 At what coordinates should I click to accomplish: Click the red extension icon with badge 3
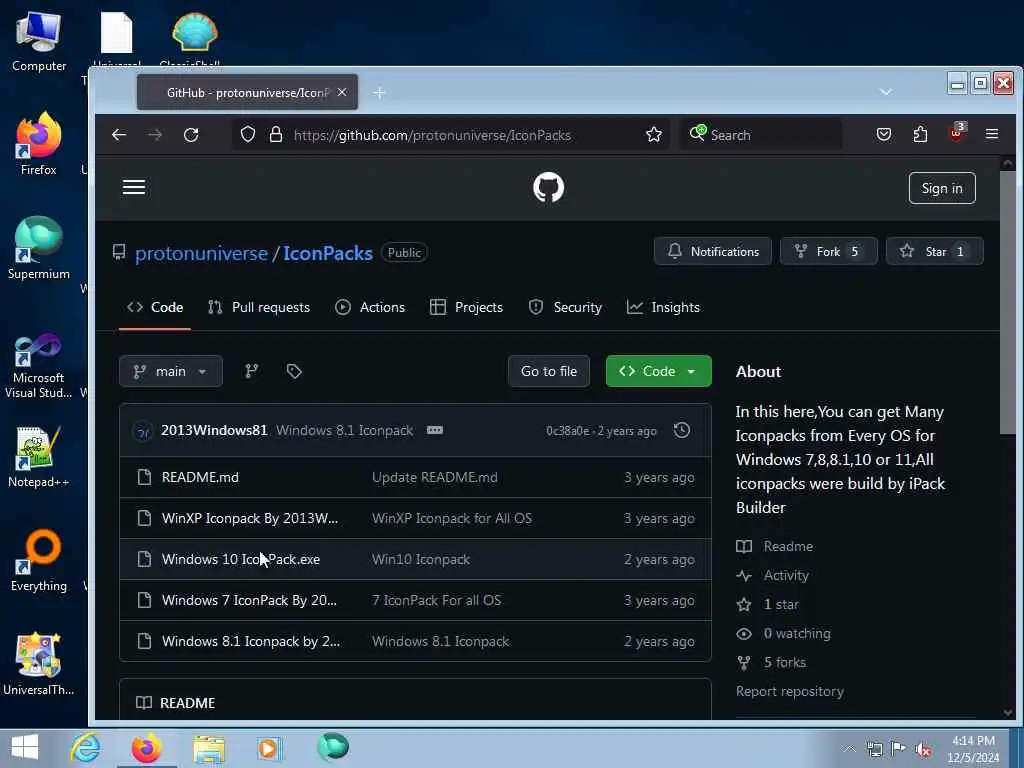pos(957,133)
